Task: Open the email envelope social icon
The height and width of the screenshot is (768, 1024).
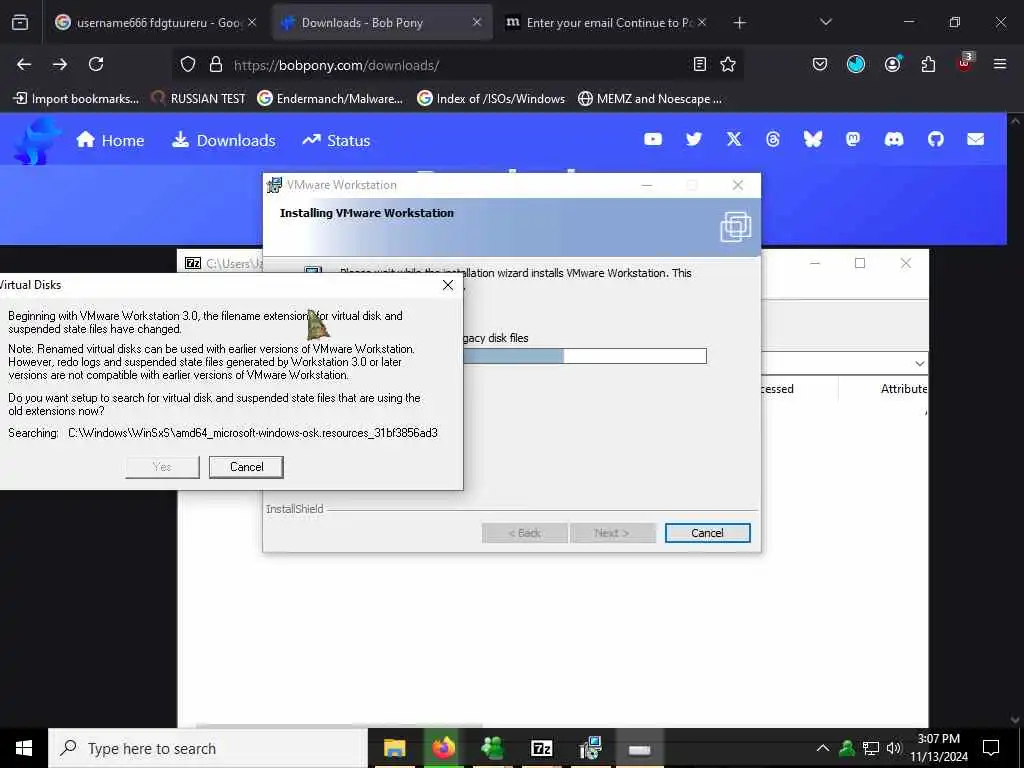Action: (976, 139)
